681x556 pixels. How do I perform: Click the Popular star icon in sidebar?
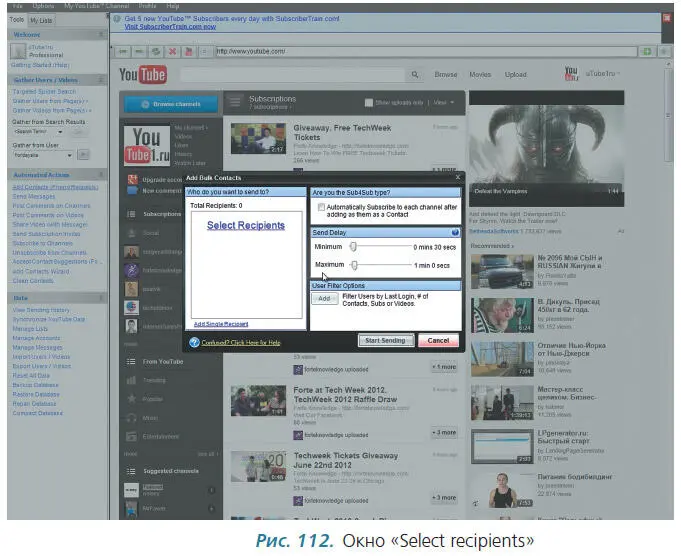(x=132, y=398)
